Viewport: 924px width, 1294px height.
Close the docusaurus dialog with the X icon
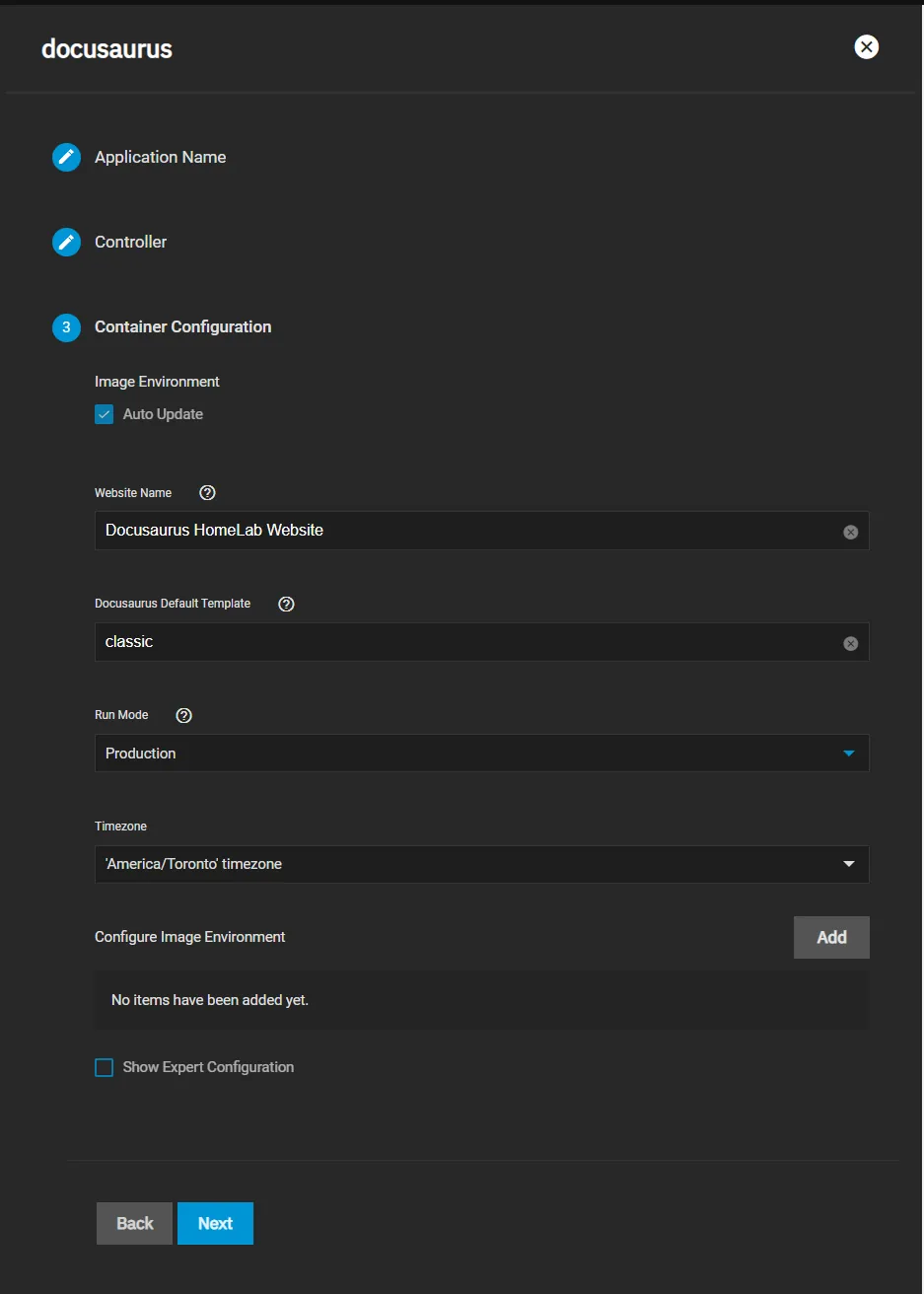(x=866, y=46)
